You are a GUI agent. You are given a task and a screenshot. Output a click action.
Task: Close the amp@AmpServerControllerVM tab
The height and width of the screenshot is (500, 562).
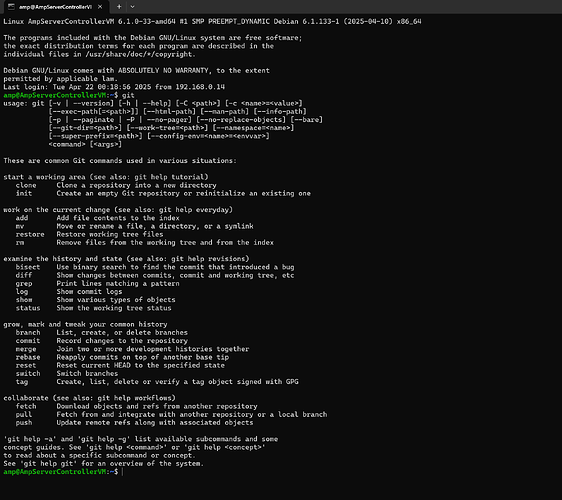click(100, 6)
